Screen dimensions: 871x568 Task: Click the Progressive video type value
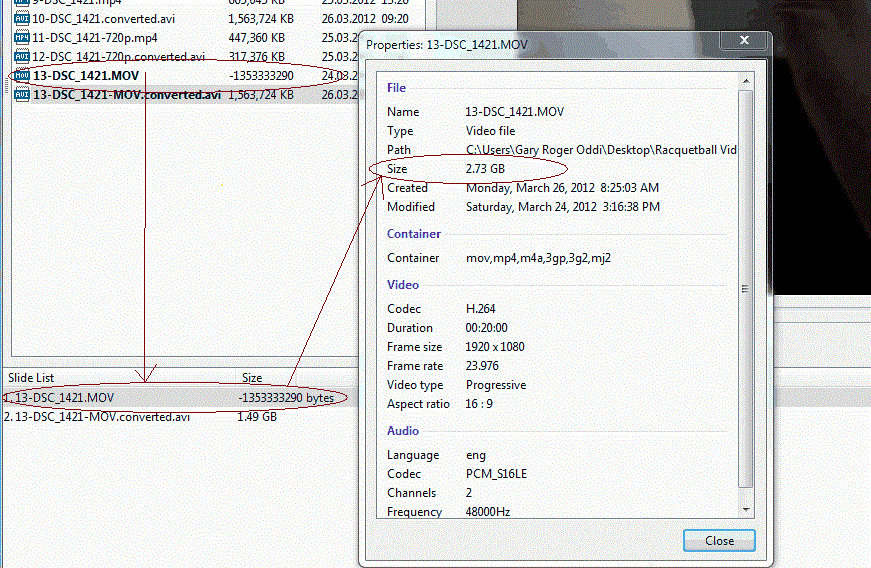click(x=495, y=385)
